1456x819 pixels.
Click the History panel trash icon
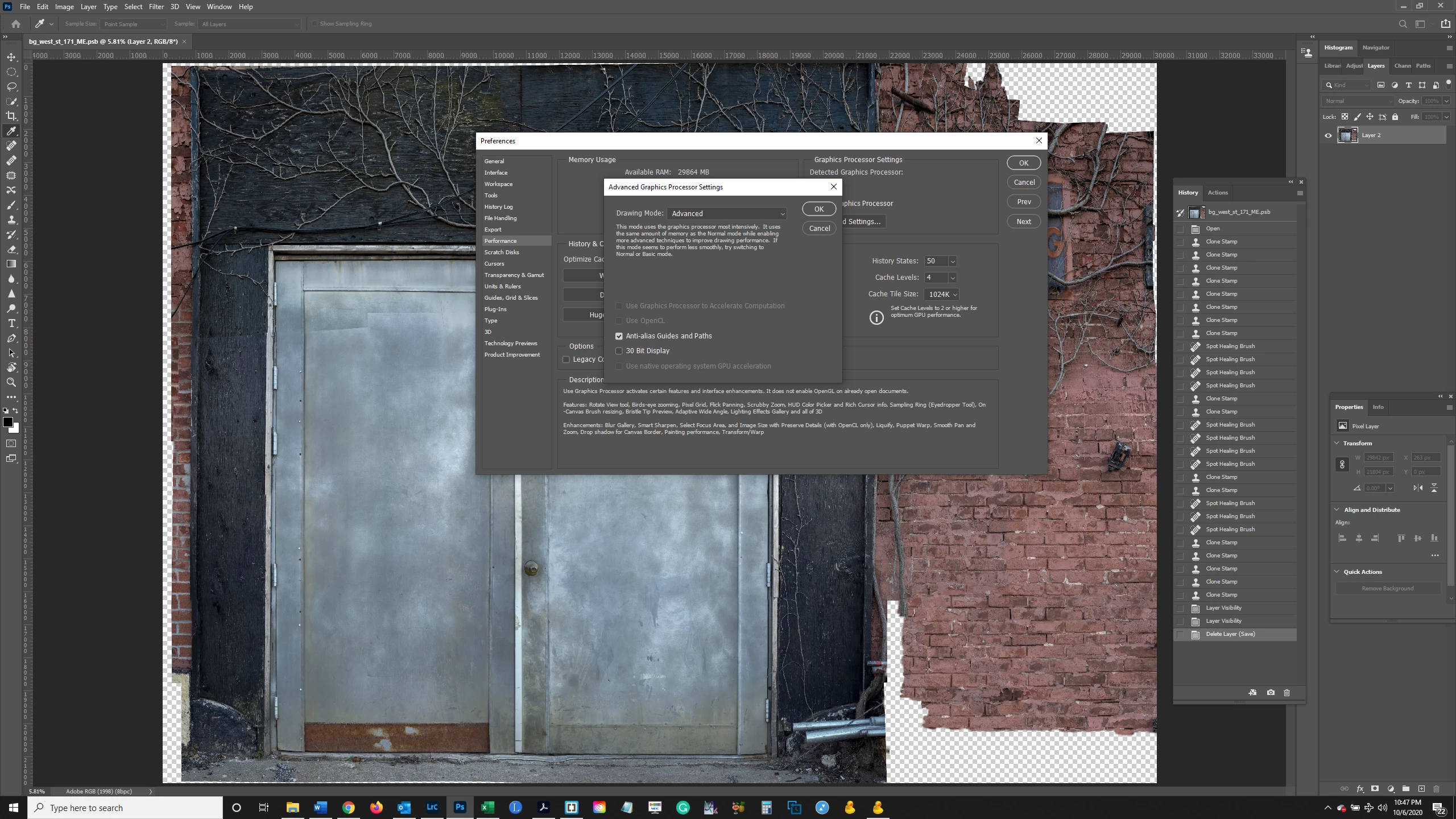coord(1287,692)
